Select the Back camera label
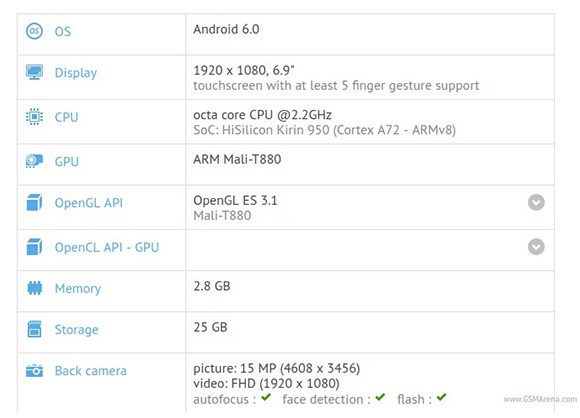580x418 pixels. [x=91, y=371]
